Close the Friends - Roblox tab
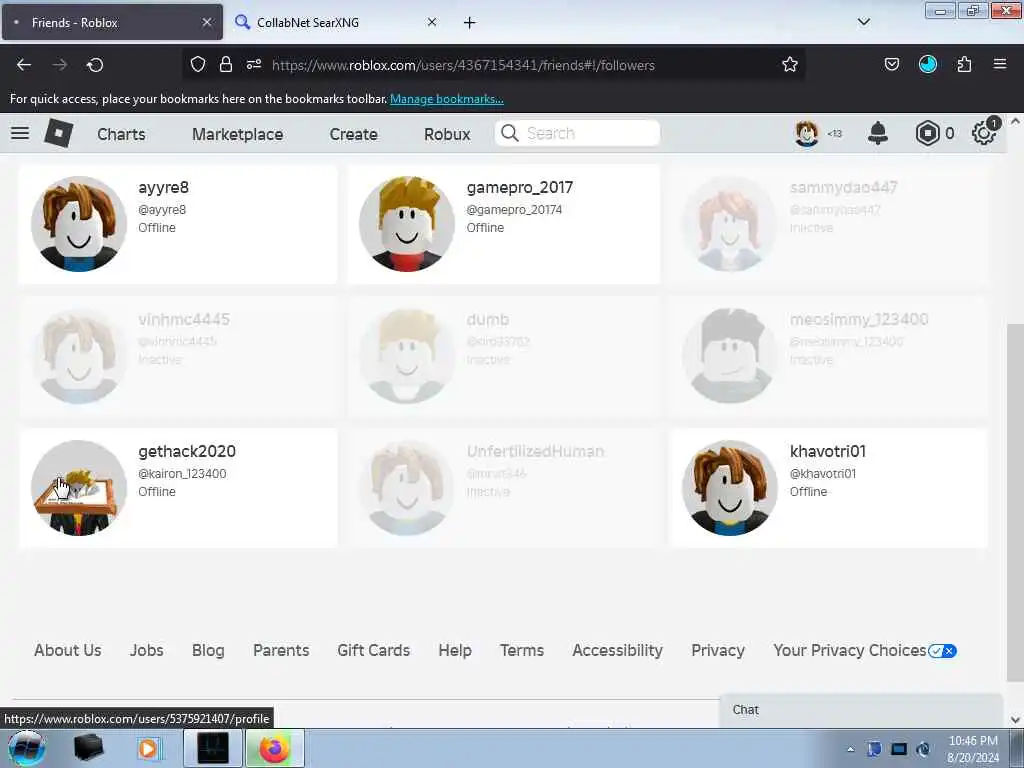The height and width of the screenshot is (768, 1024). click(207, 22)
